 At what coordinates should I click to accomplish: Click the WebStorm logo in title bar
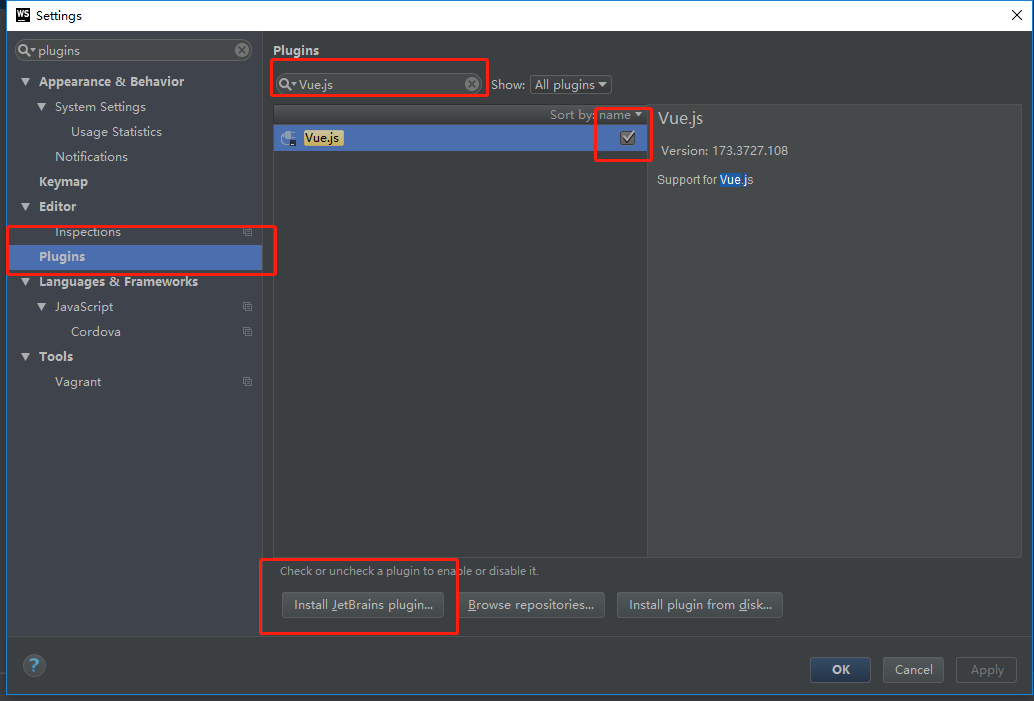tap(23, 15)
